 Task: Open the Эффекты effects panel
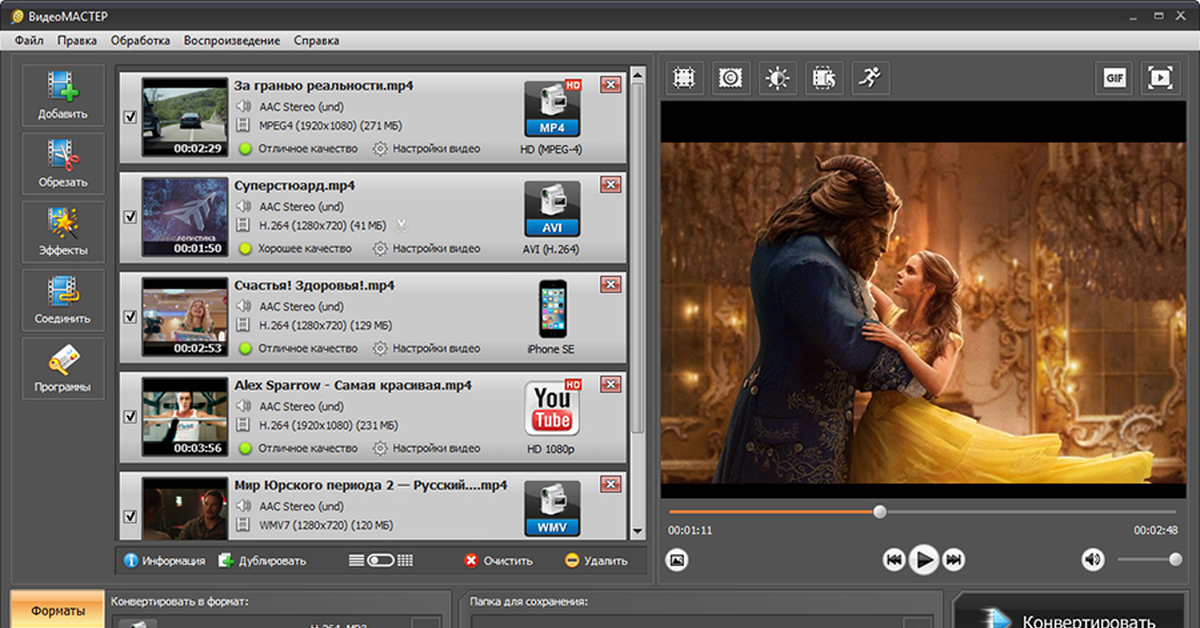(x=63, y=231)
